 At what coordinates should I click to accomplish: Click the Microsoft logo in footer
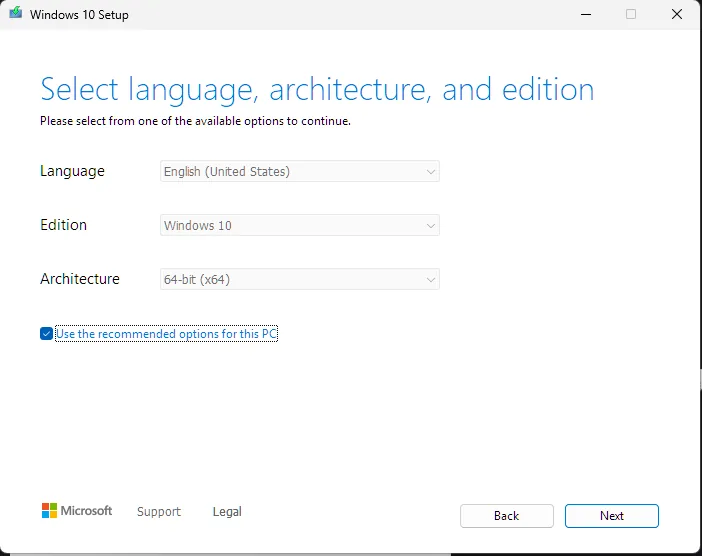[77, 511]
